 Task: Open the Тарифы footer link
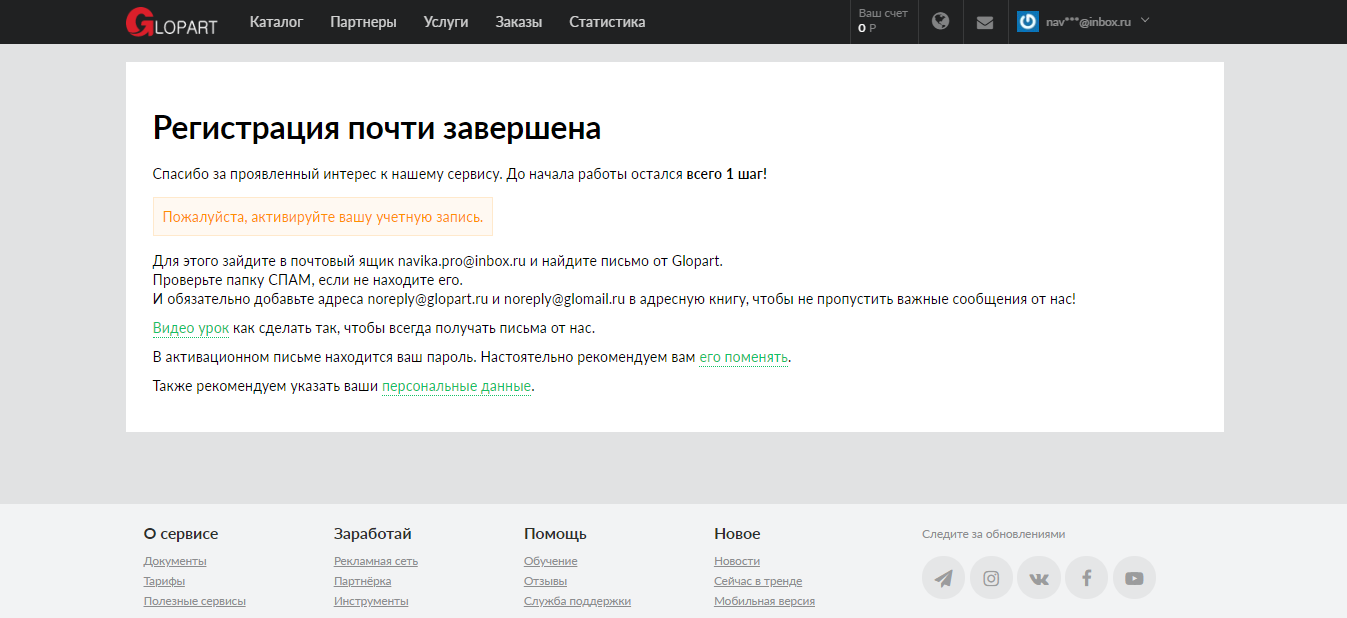coord(164,581)
